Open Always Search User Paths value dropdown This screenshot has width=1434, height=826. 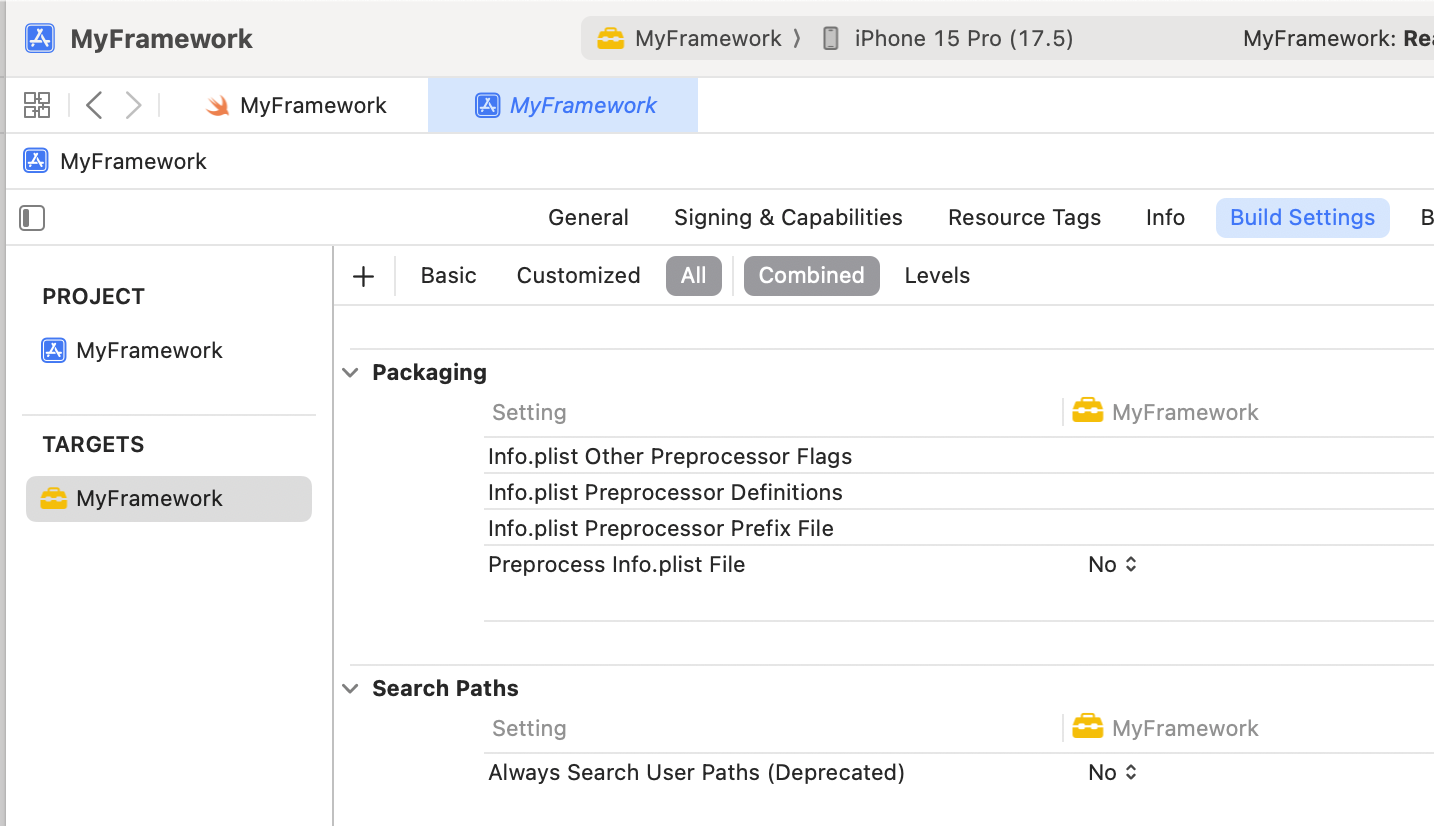[x=1113, y=772]
